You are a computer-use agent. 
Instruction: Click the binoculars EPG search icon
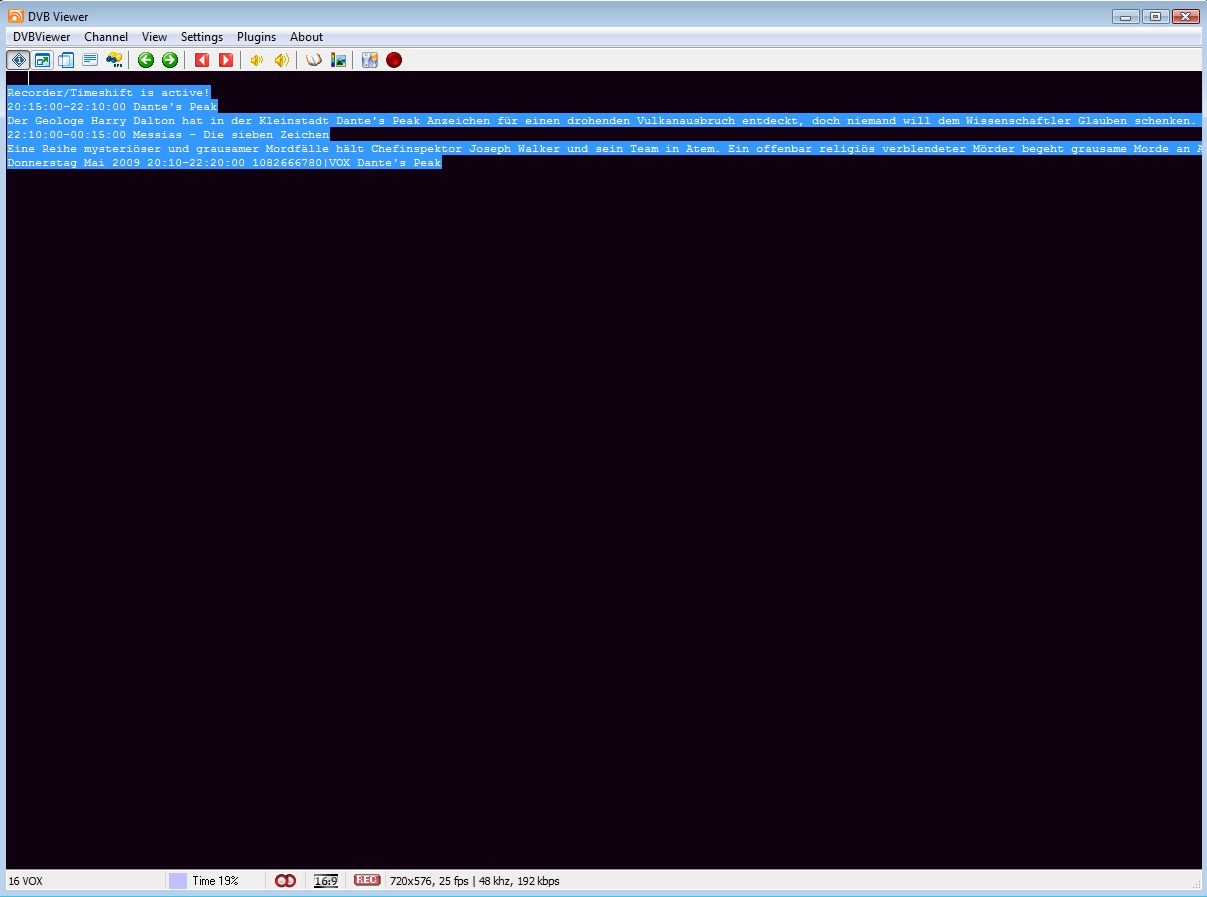click(x=114, y=60)
